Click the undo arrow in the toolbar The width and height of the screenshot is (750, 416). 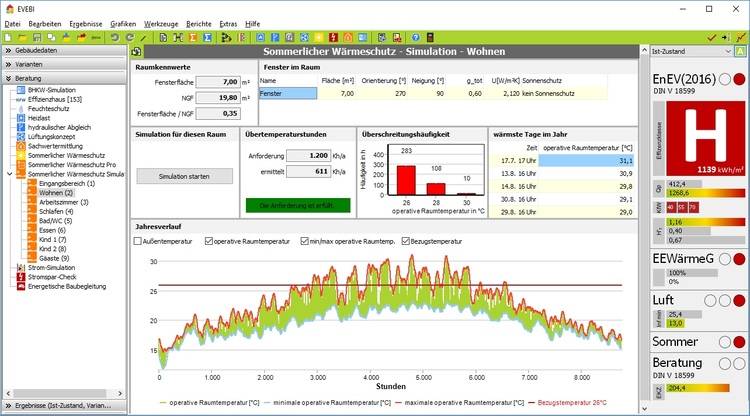(x=116, y=37)
